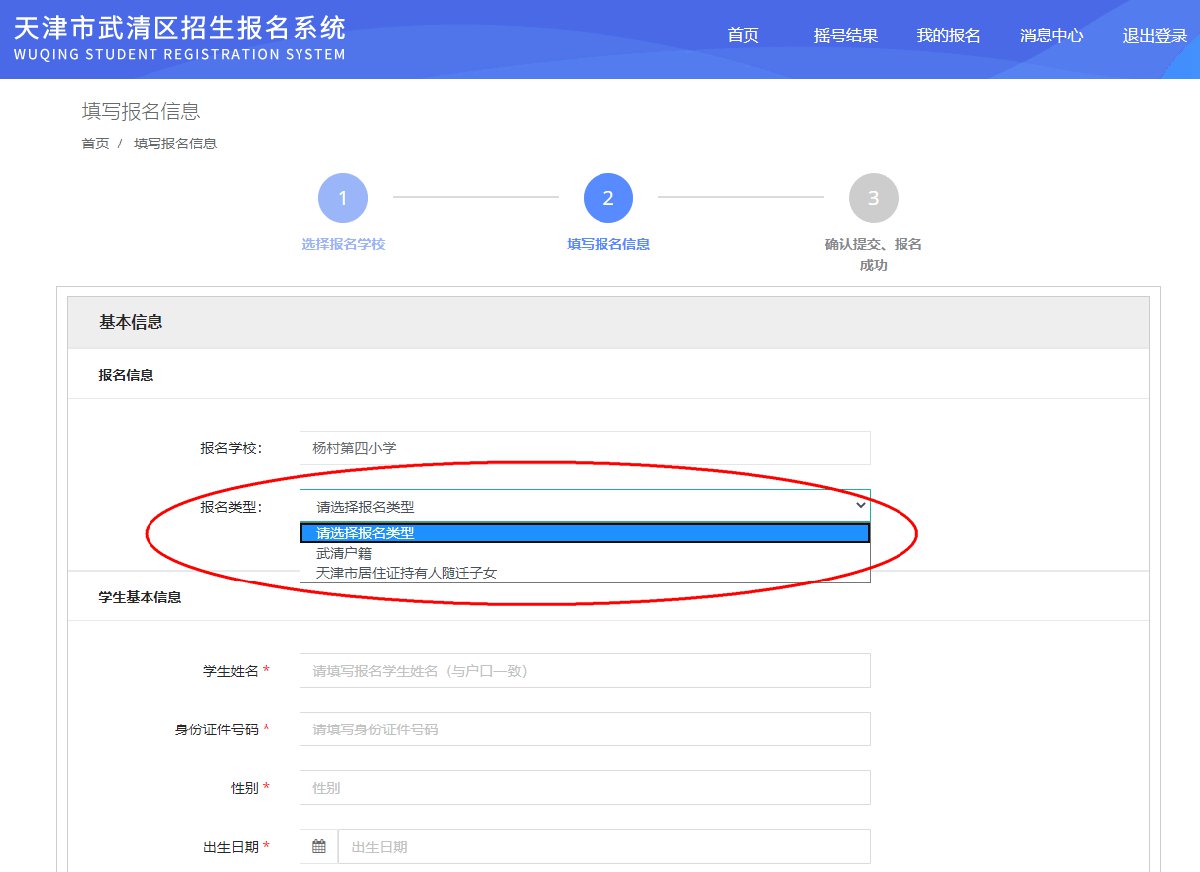
Task: Click step 3 circle 确认提交
Action: (873, 198)
